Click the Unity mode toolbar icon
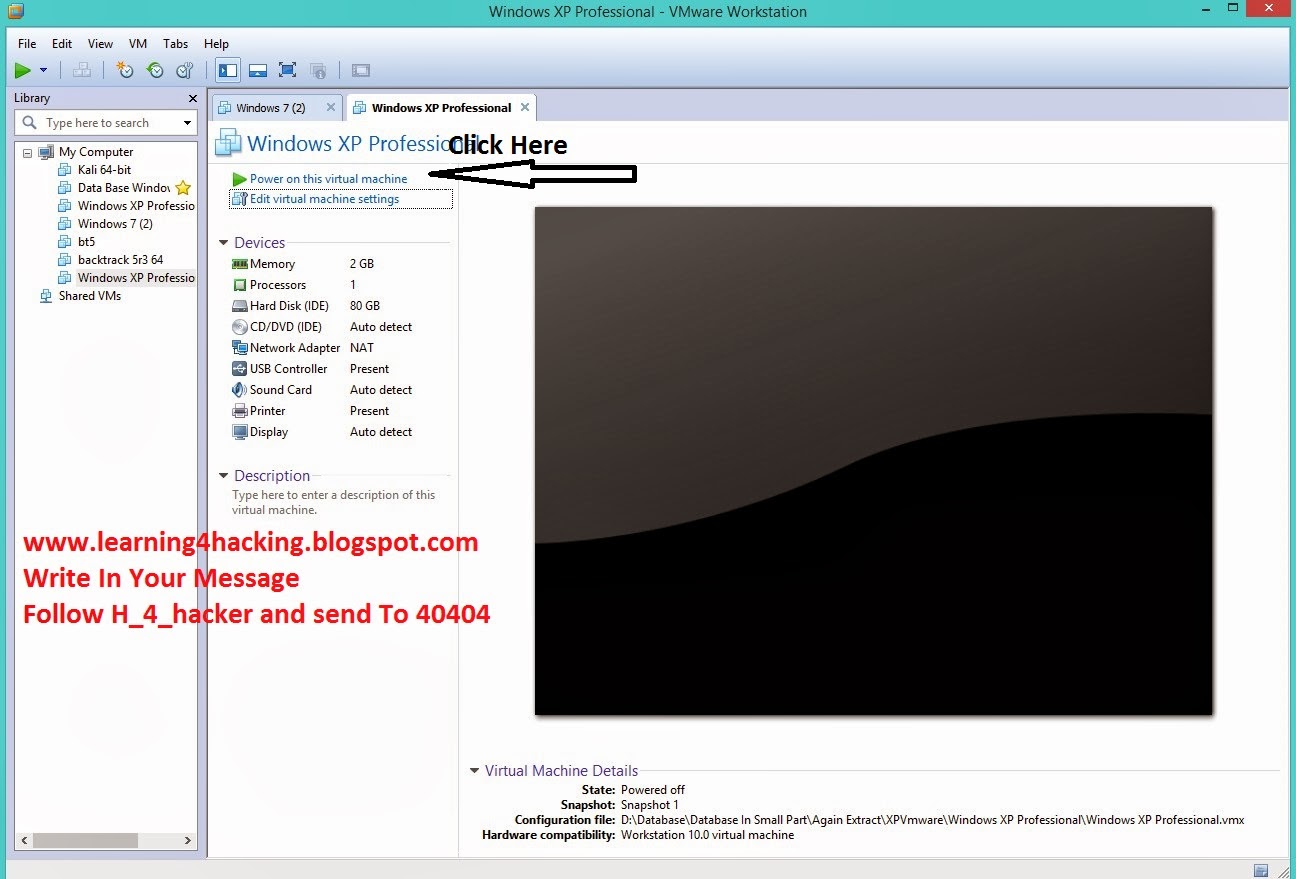The height and width of the screenshot is (879, 1296). (x=318, y=70)
